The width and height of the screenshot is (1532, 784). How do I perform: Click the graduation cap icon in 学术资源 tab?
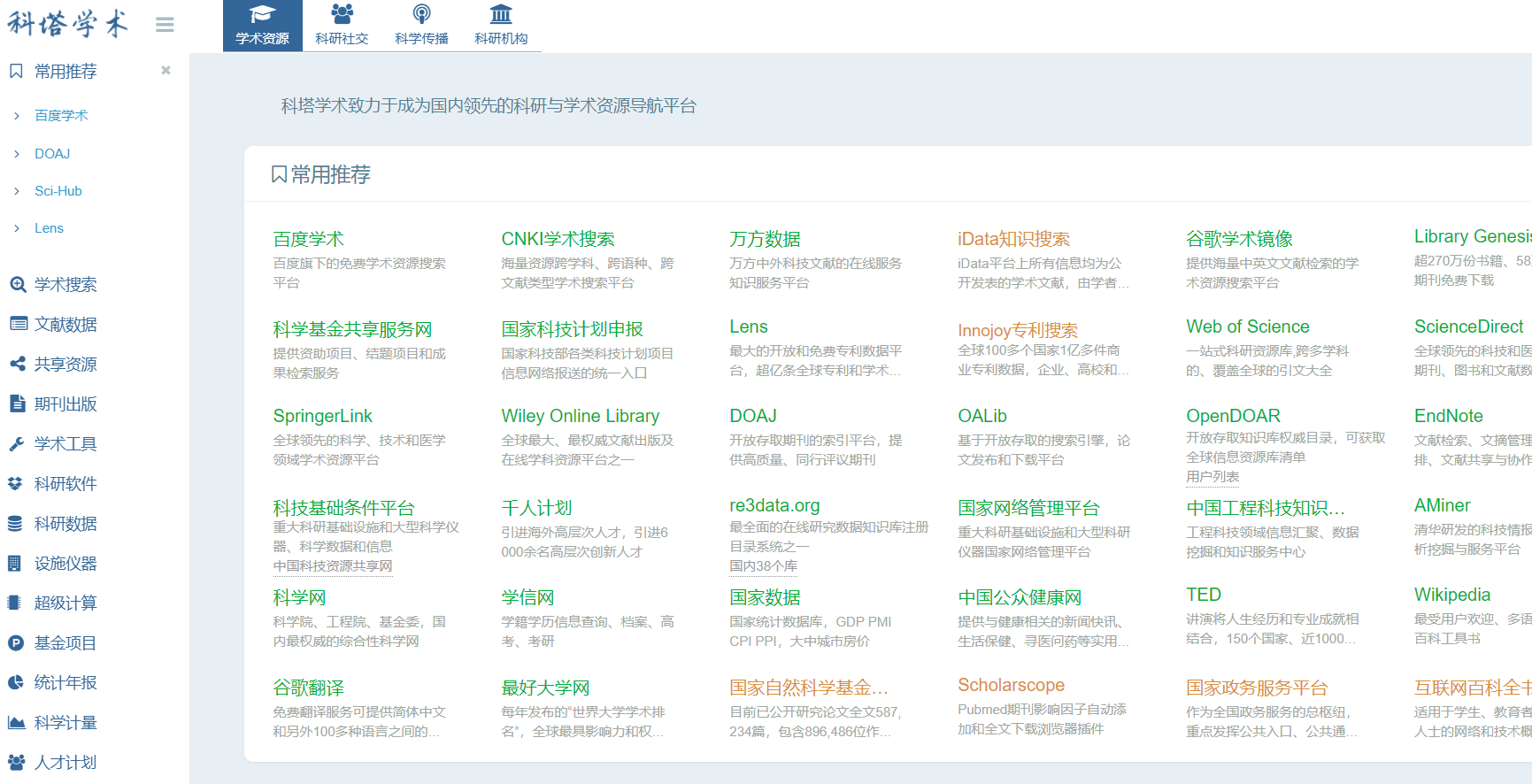click(x=262, y=14)
